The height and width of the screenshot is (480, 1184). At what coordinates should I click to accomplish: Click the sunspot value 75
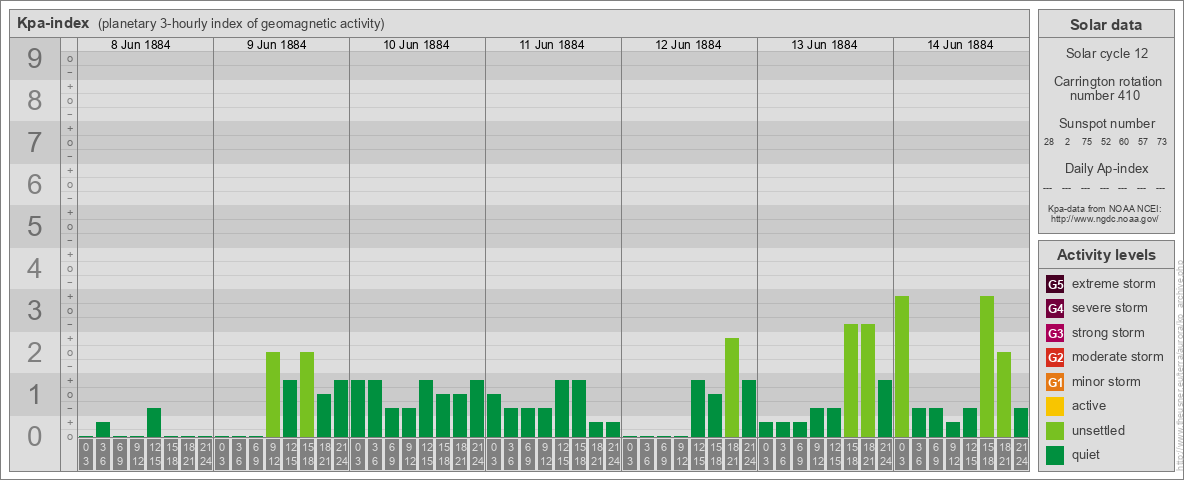(x=1087, y=142)
